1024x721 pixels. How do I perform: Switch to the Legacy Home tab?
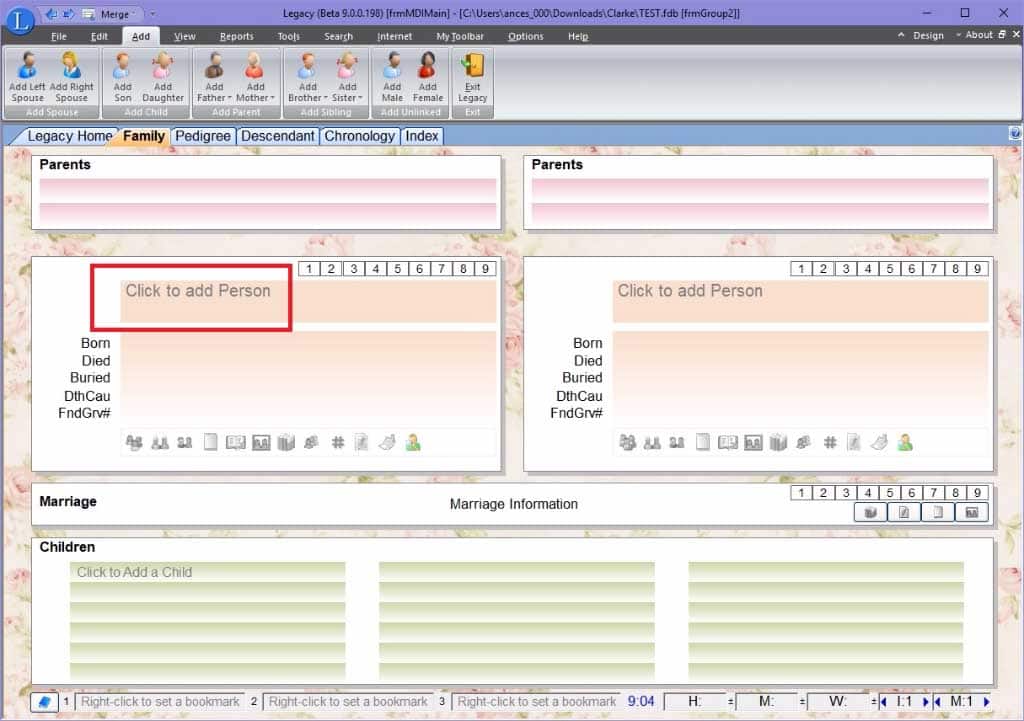point(69,136)
